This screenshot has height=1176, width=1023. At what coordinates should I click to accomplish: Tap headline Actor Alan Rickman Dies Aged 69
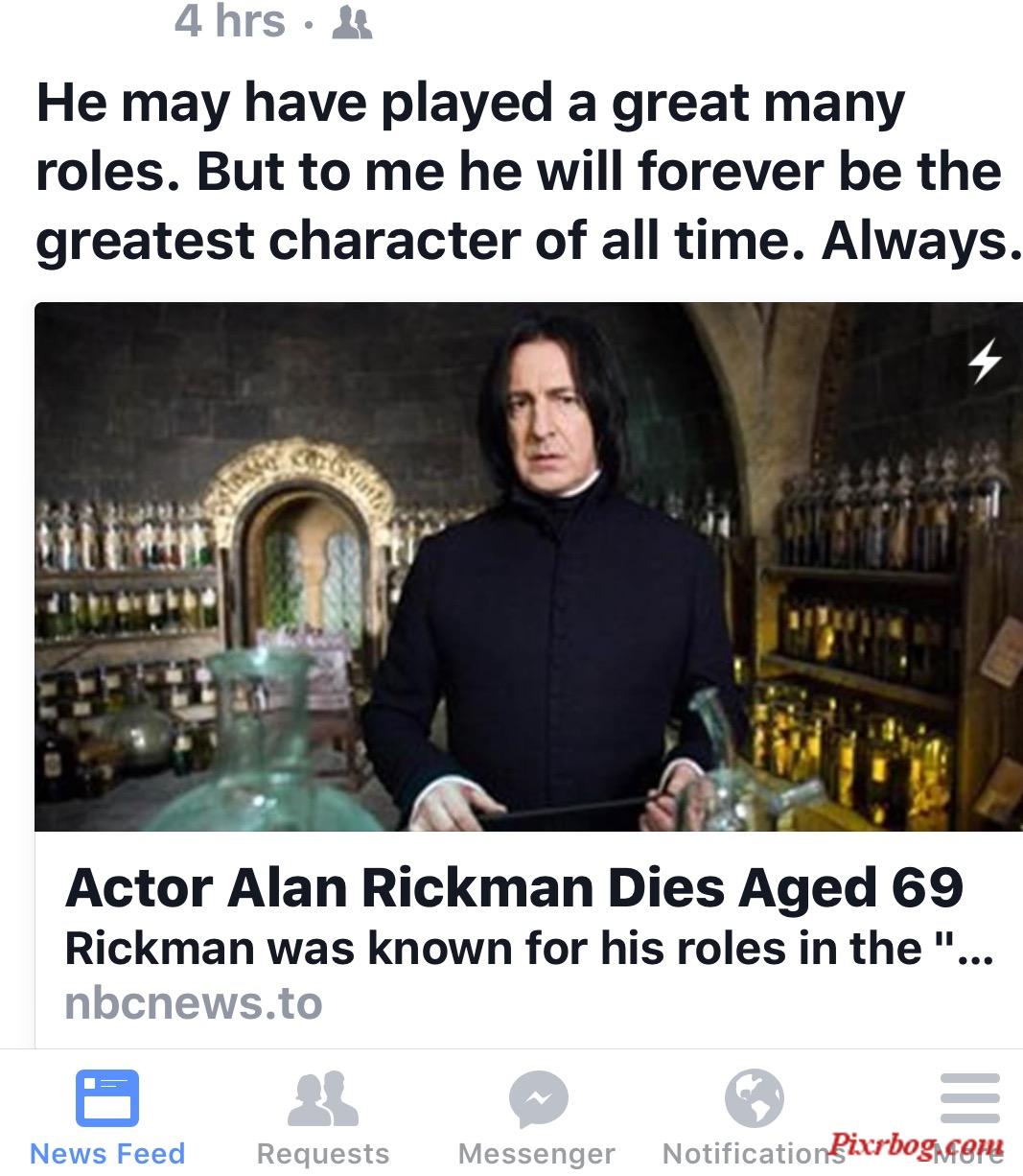pos(514,887)
